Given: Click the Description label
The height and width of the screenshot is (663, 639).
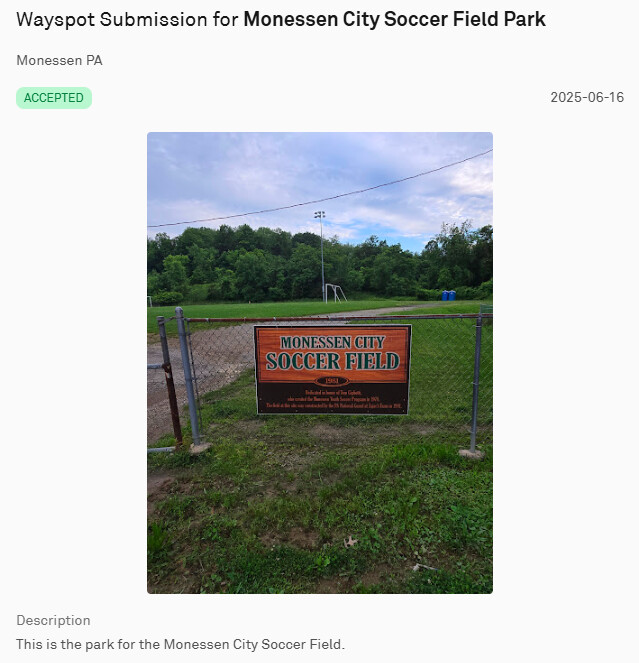Looking at the screenshot, I should [x=53, y=620].
